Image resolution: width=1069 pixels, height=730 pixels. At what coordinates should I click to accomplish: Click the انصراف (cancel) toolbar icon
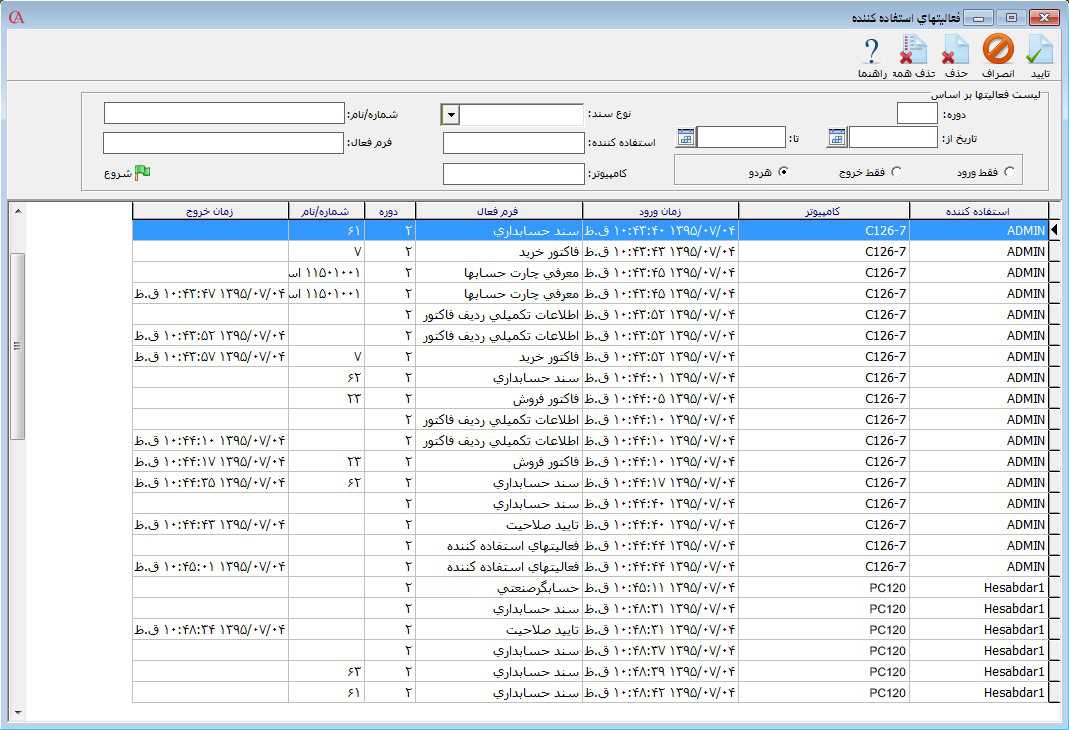[997, 50]
